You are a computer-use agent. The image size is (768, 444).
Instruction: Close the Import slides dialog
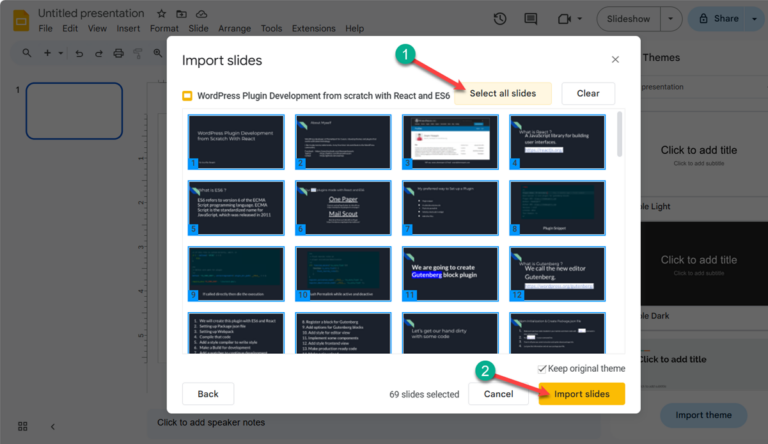tap(615, 59)
